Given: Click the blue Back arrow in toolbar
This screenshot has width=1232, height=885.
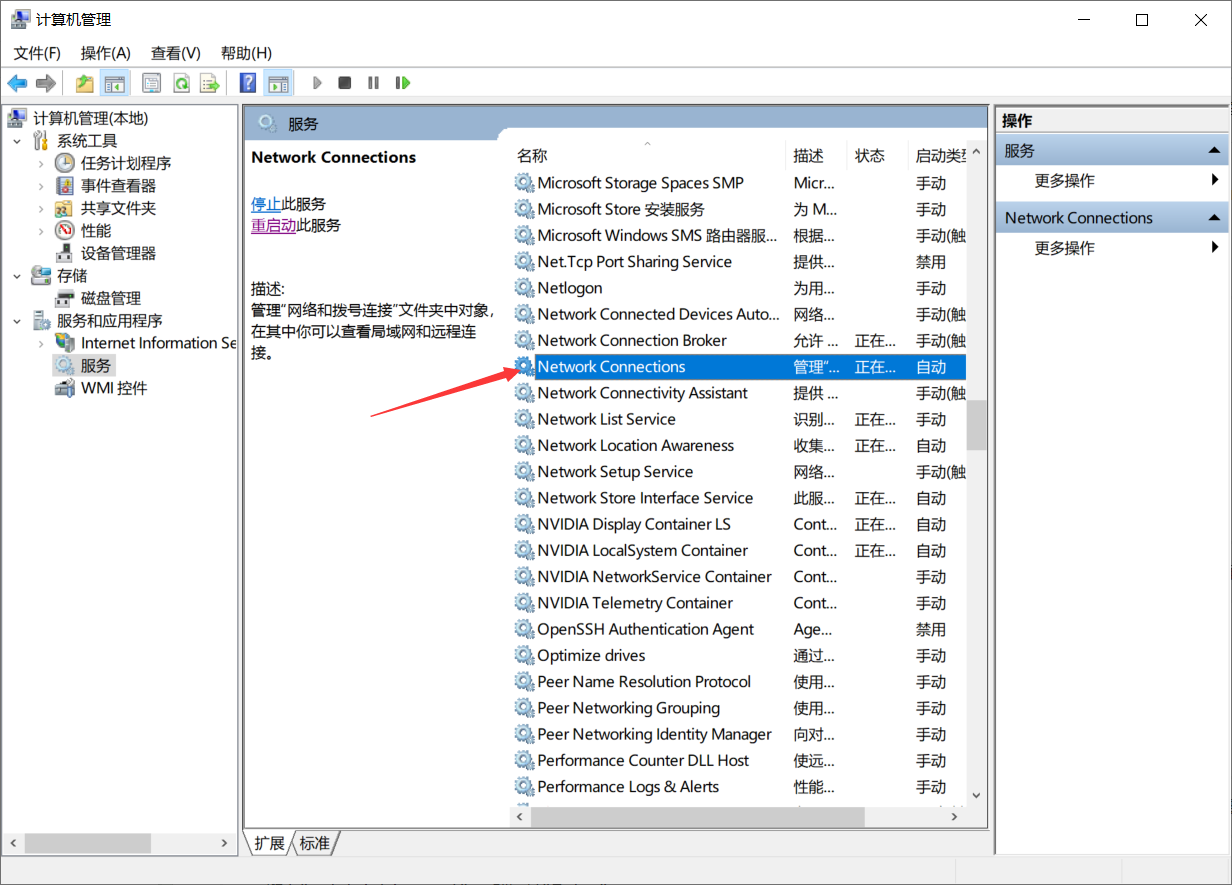Looking at the screenshot, I should point(17,83).
